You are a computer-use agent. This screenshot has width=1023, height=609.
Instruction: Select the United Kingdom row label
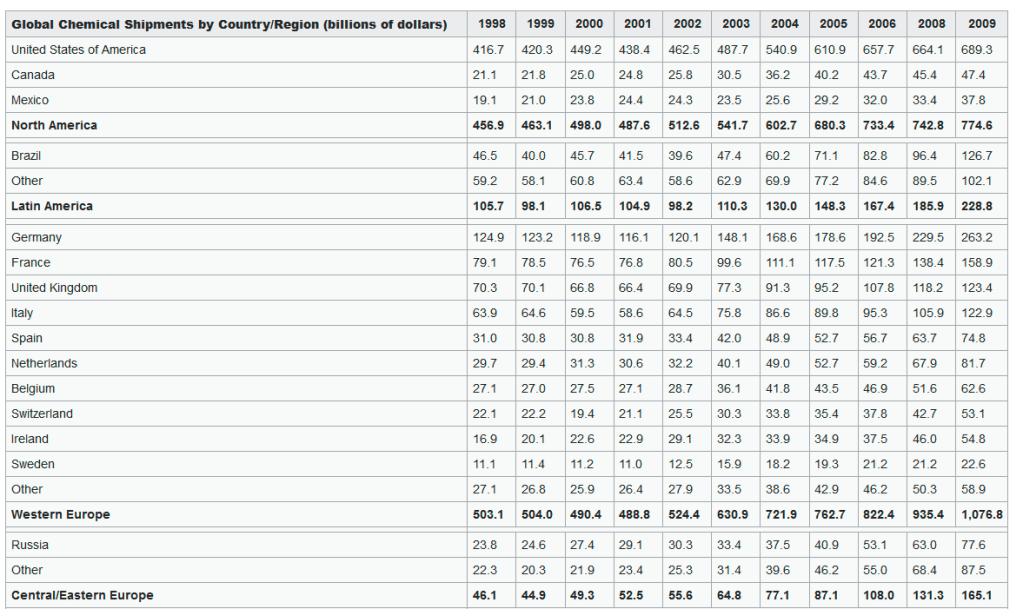coord(54,288)
